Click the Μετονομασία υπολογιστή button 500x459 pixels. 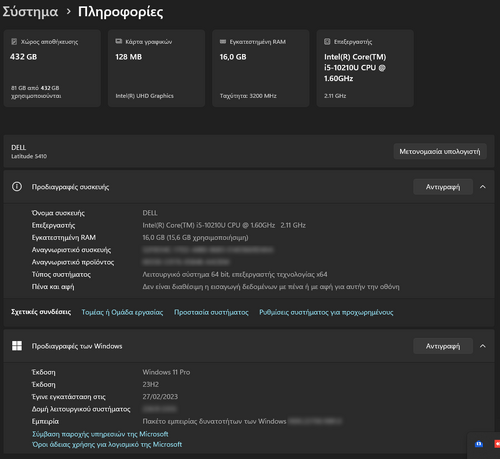point(440,151)
